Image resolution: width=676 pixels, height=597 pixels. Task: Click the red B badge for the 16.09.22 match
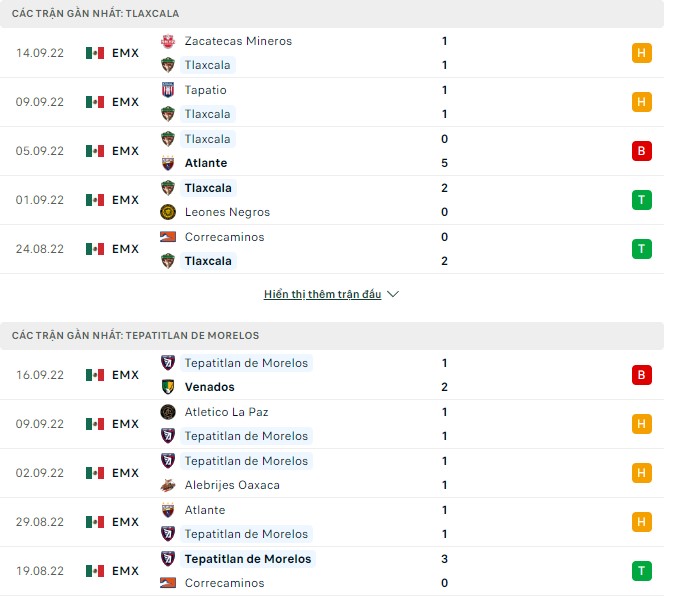[641, 375]
